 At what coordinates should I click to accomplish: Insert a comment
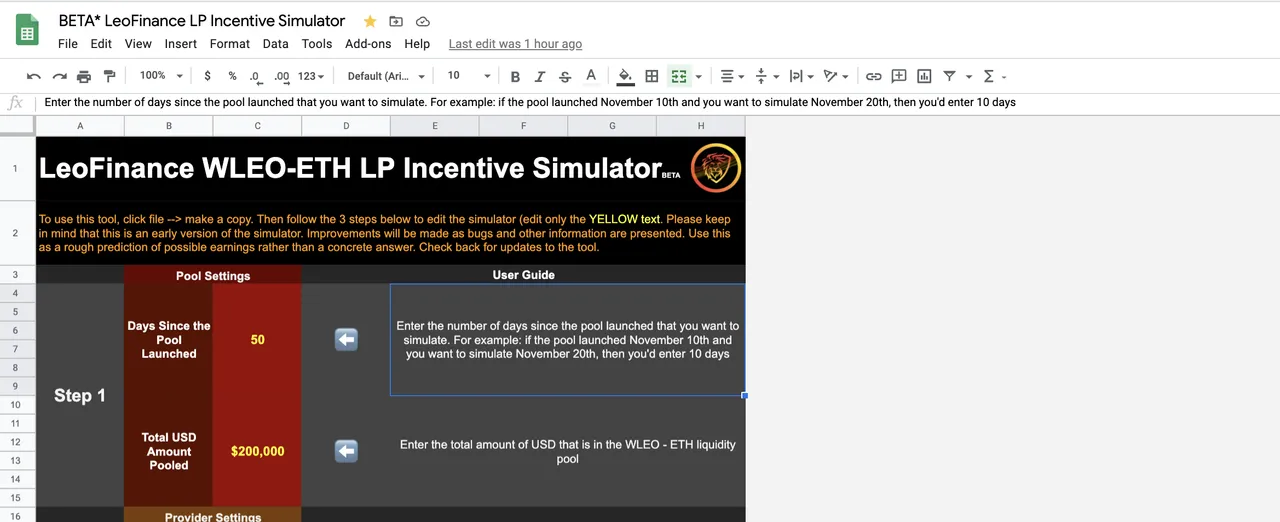(x=899, y=76)
